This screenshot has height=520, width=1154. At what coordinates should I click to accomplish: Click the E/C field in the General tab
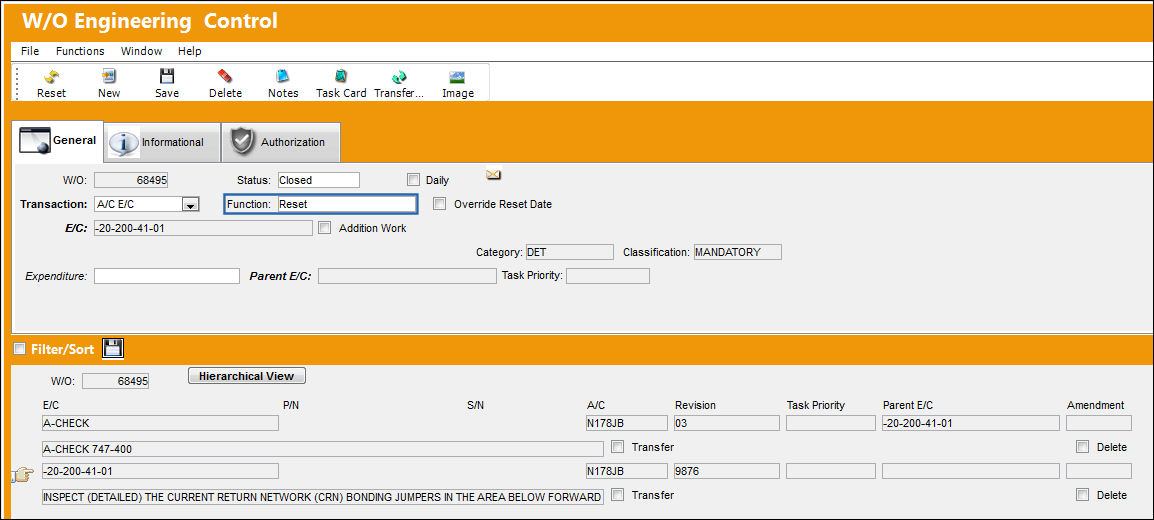point(203,228)
